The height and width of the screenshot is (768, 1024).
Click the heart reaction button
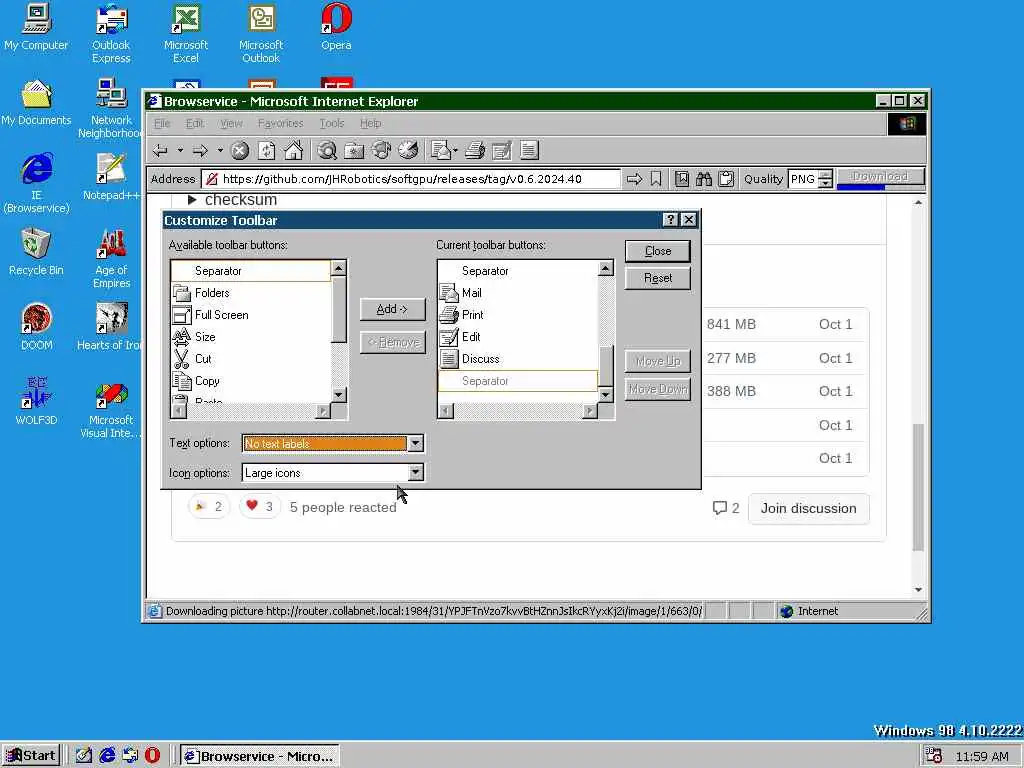pyautogui.click(x=259, y=506)
